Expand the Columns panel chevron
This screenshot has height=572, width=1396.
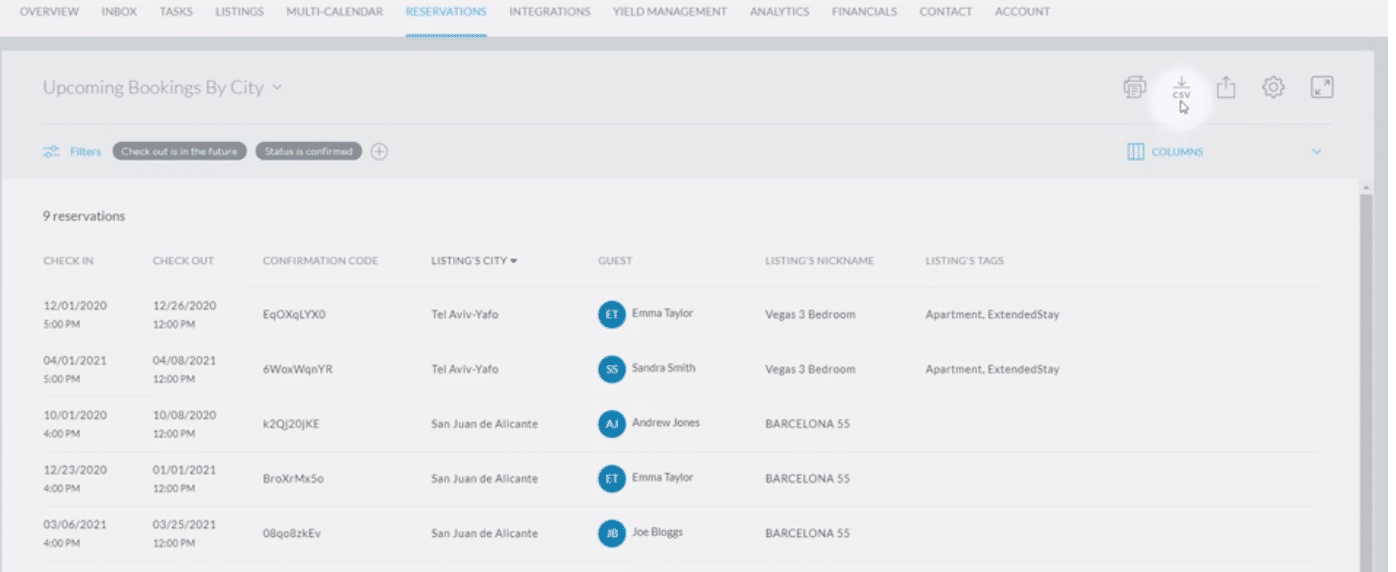[x=1316, y=152]
